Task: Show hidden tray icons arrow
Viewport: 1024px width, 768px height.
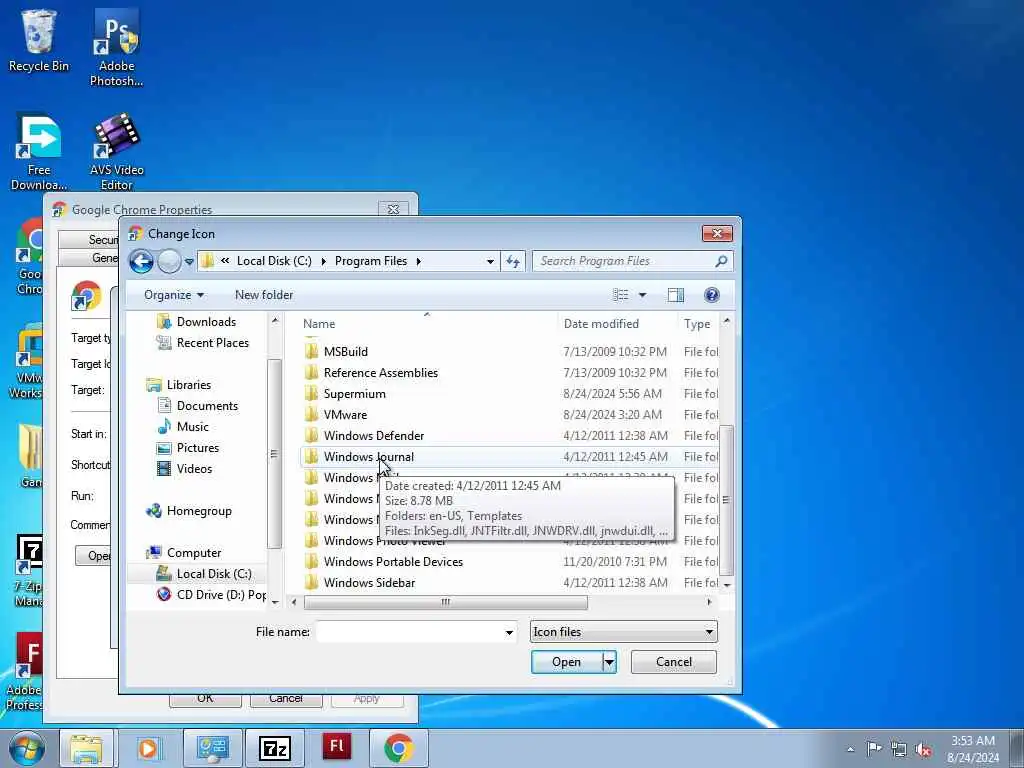Action: tap(850, 750)
